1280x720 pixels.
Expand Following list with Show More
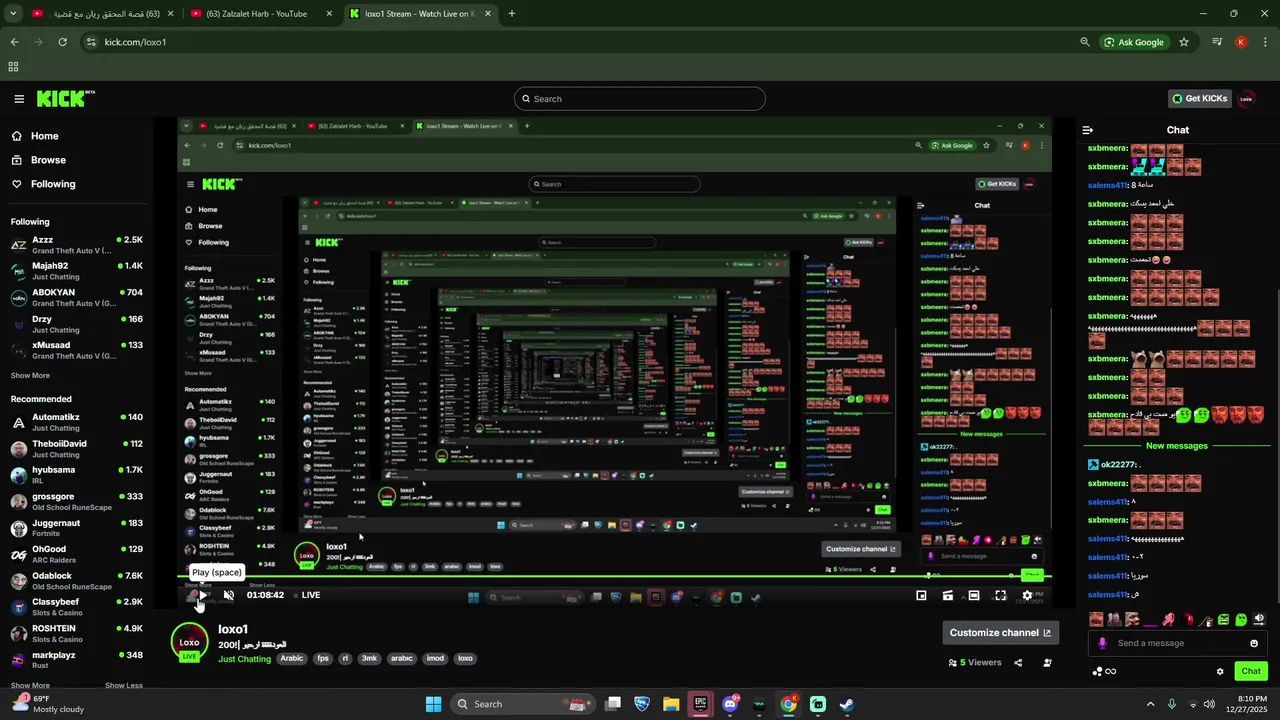30,376
